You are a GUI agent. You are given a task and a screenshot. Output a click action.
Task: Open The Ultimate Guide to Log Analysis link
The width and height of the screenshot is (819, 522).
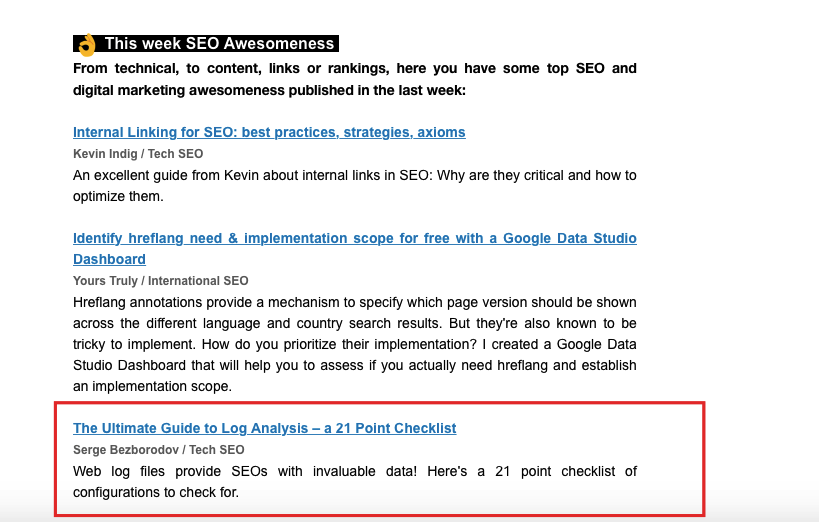pos(264,428)
